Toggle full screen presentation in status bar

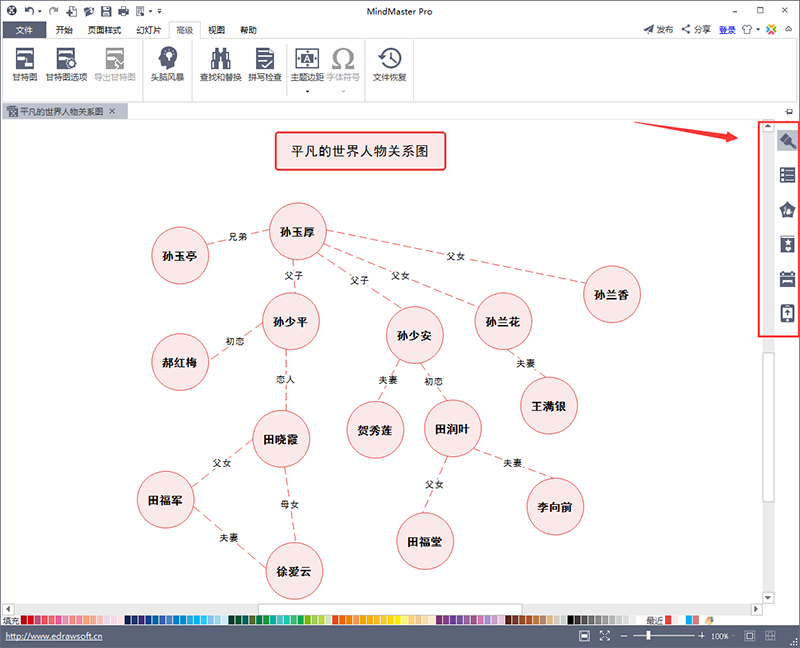(585, 636)
